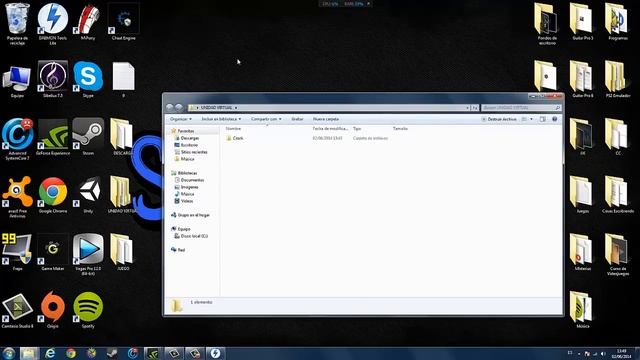Open the Windows Start button
The image size is (640, 360).
pyautogui.click(x=9, y=353)
